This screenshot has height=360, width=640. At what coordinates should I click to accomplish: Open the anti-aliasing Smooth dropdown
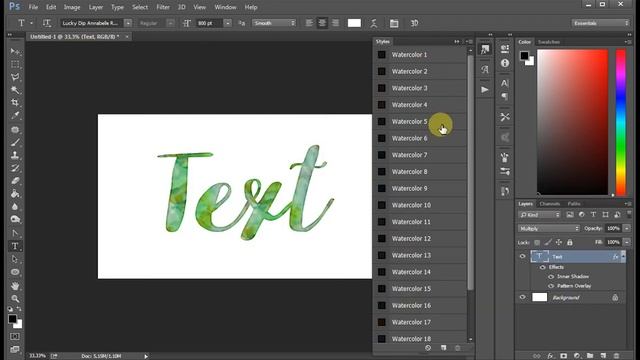point(274,23)
